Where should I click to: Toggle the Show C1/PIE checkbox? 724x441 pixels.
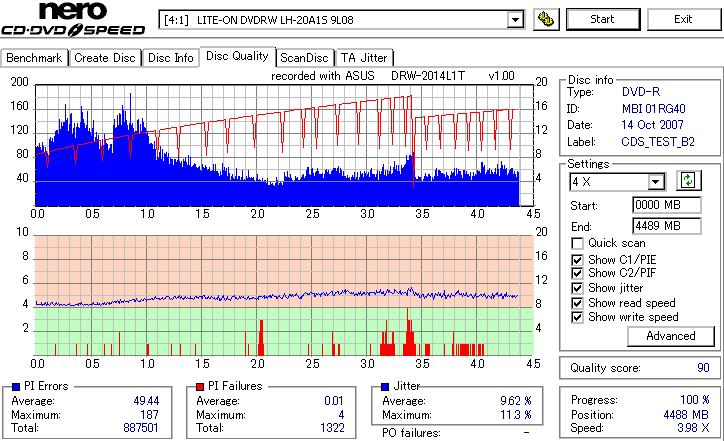click(577, 260)
